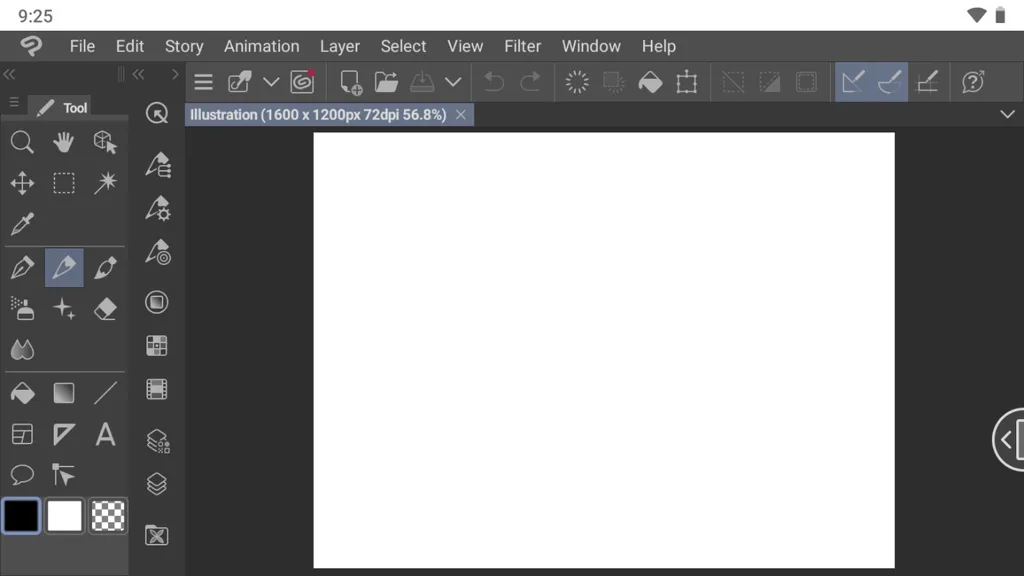Open the Sub Tool palette icon
Screen dimensions: 1024x576
[158, 165]
